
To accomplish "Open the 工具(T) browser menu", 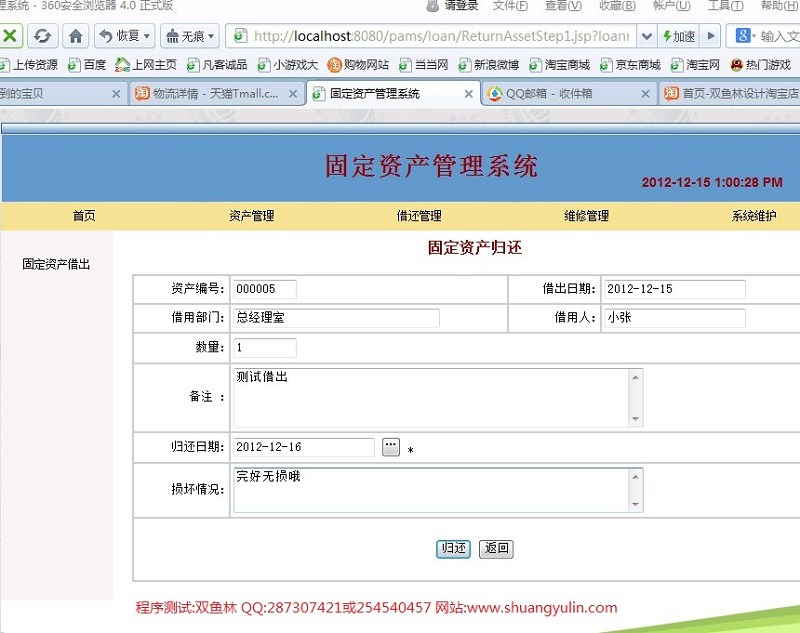I will (x=726, y=6).
